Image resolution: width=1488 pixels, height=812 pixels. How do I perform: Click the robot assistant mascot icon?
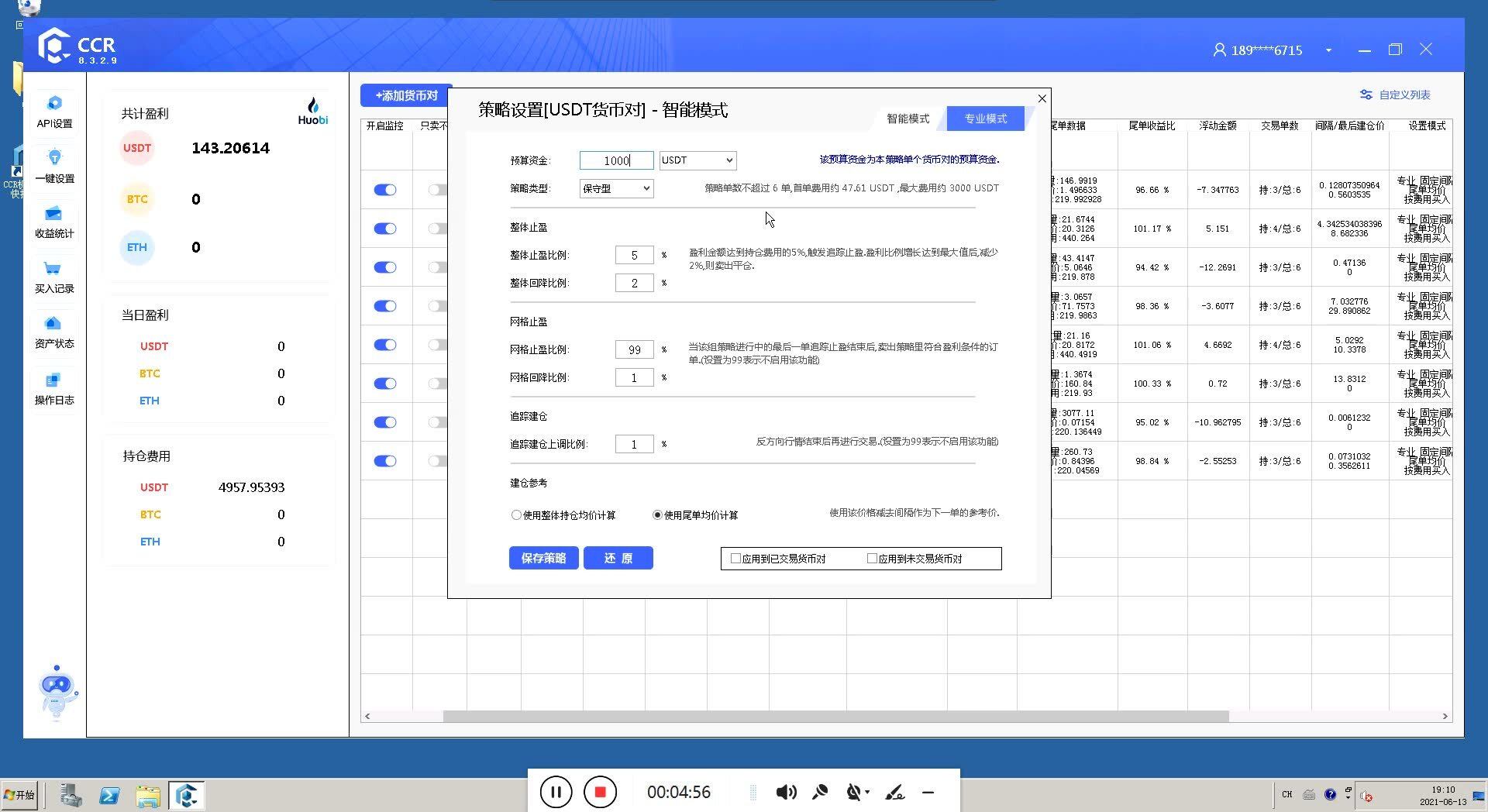(x=57, y=691)
